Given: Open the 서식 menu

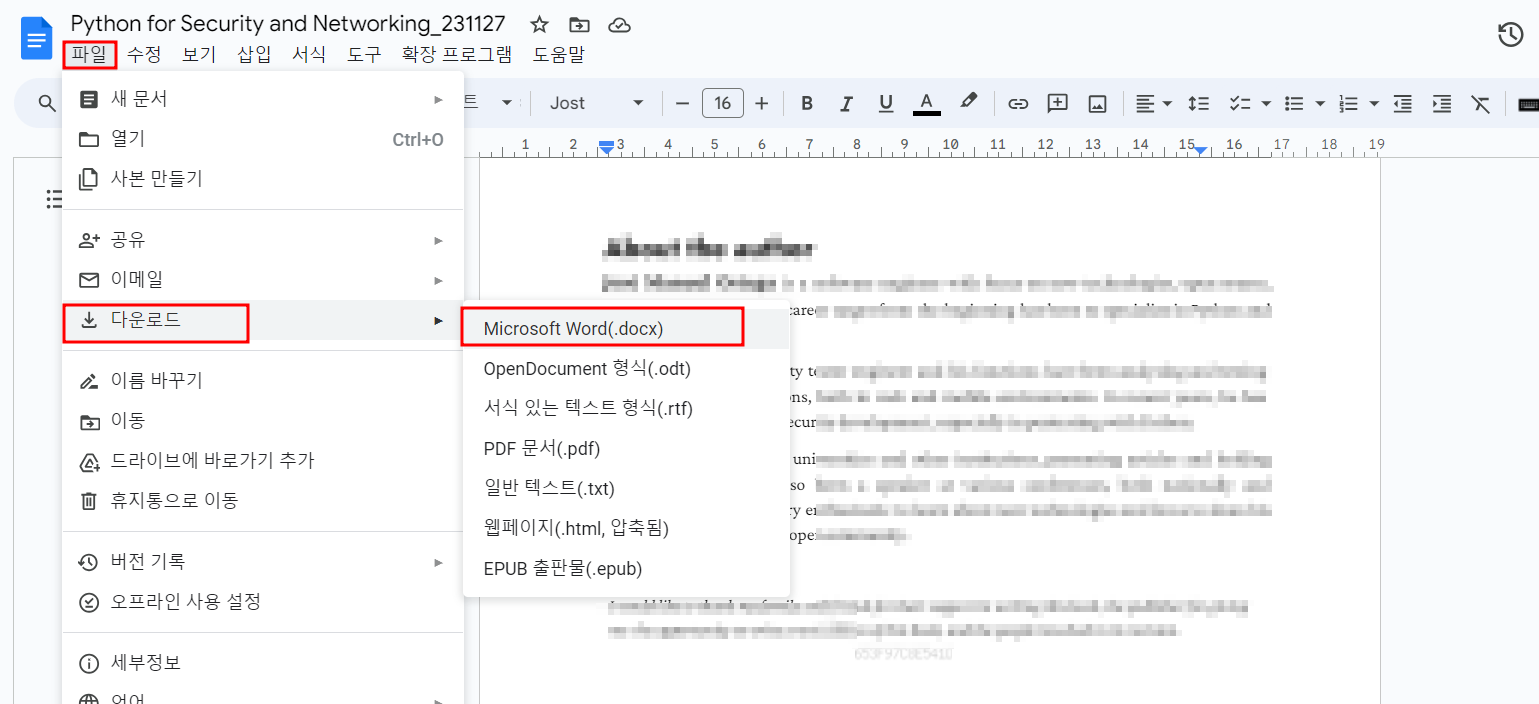Looking at the screenshot, I should click(309, 55).
